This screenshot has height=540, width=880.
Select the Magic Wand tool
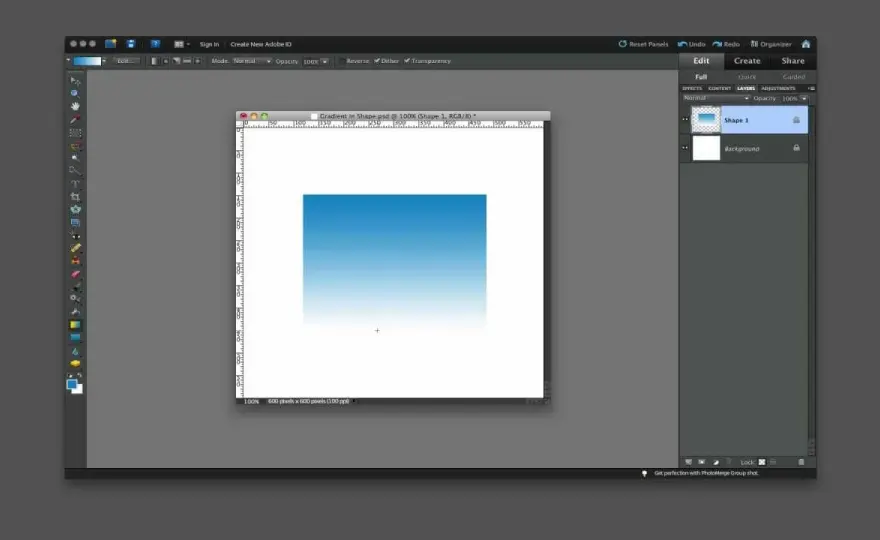pyautogui.click(x=75, y=158)
